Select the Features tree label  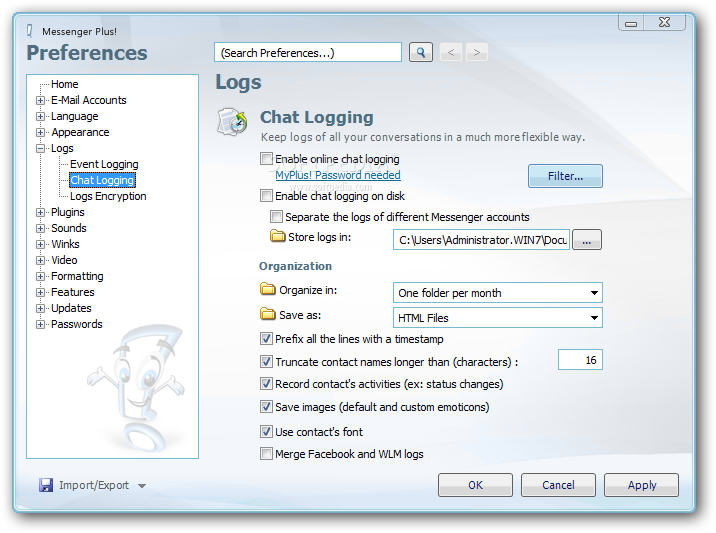(73, 292)
